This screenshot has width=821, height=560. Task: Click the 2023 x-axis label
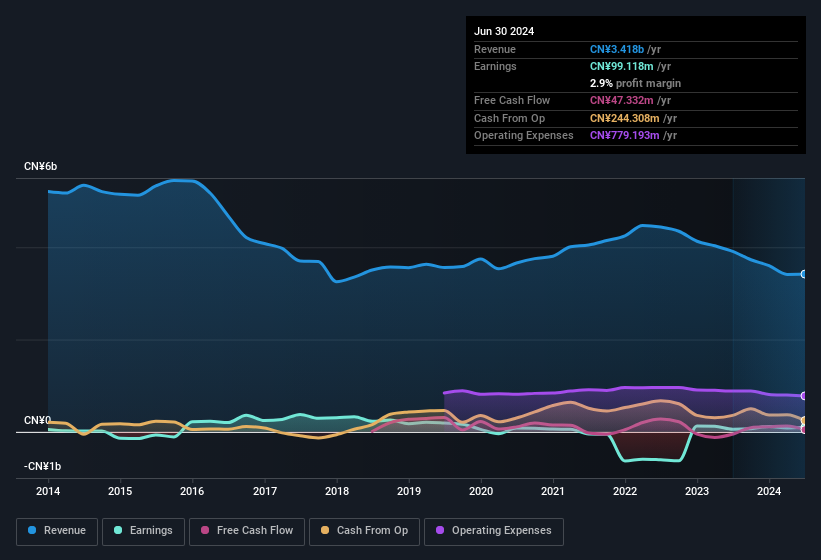pyautogui.click(x=697, y=491)
